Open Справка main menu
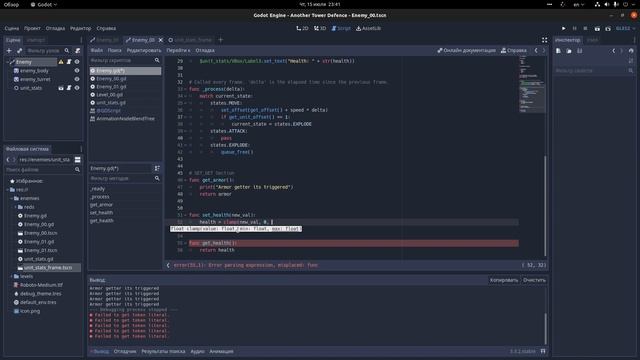The width and height of the screenshot is (640, 360). pyautogui.click(x=106, y=29)
